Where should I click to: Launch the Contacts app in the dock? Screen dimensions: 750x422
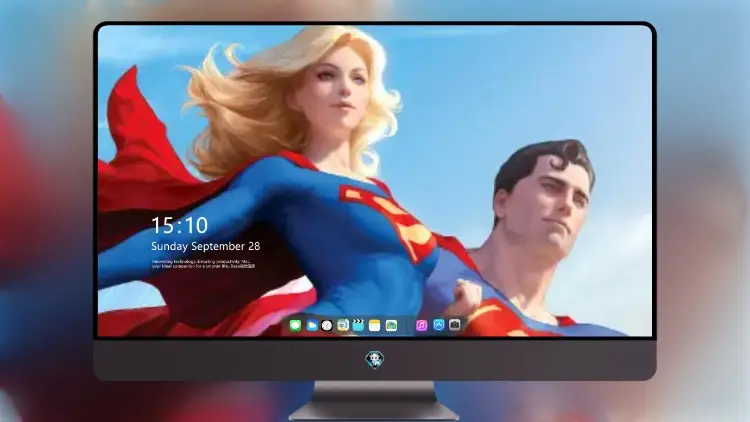343,326
